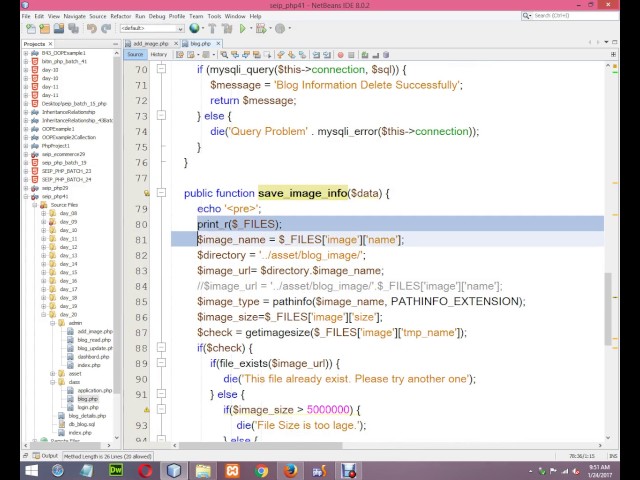Screen dimensions: 640x480
Task: Click the Windows Start button
Action: pos(31,470)
